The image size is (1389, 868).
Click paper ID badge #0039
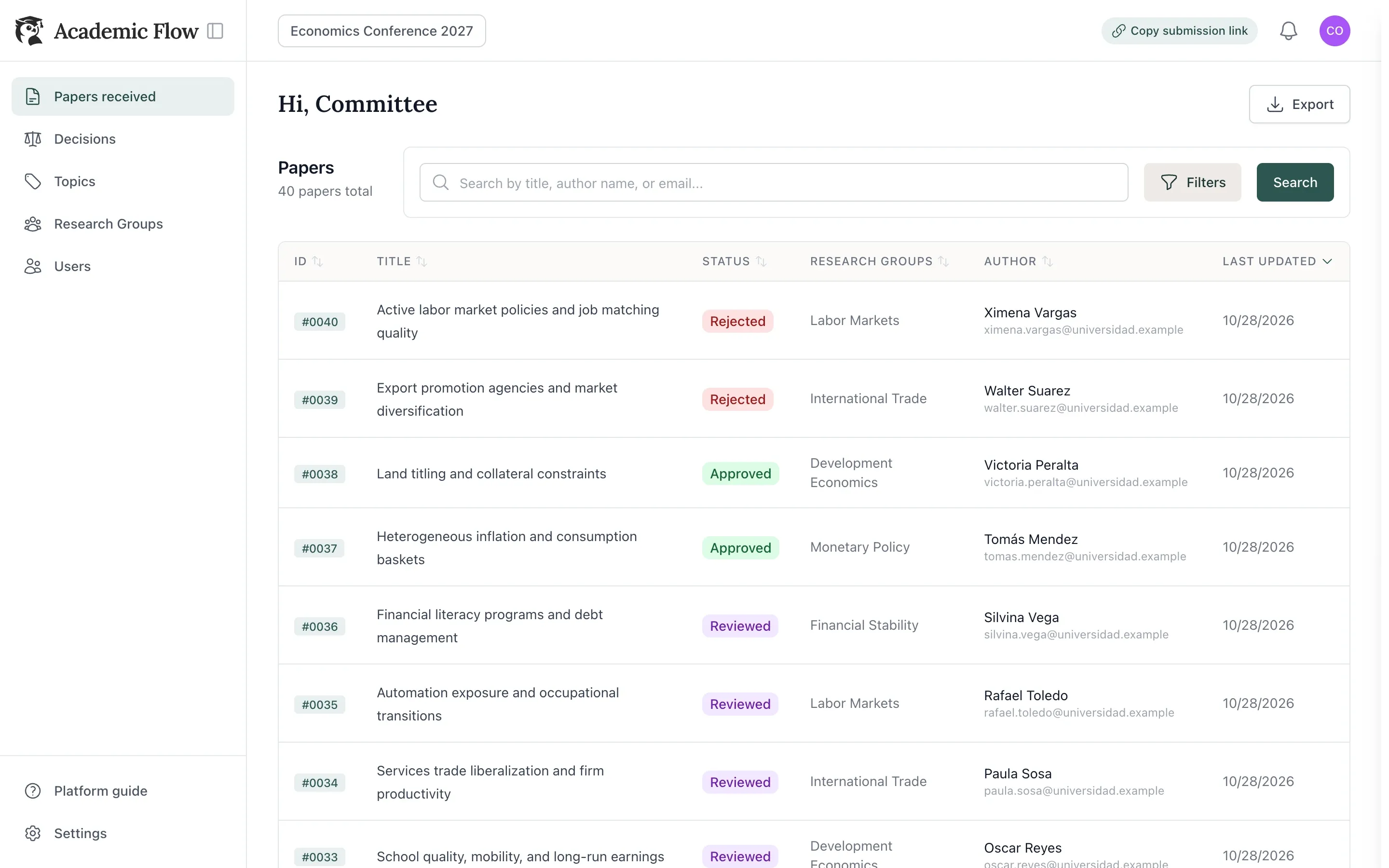click(320, 400)
